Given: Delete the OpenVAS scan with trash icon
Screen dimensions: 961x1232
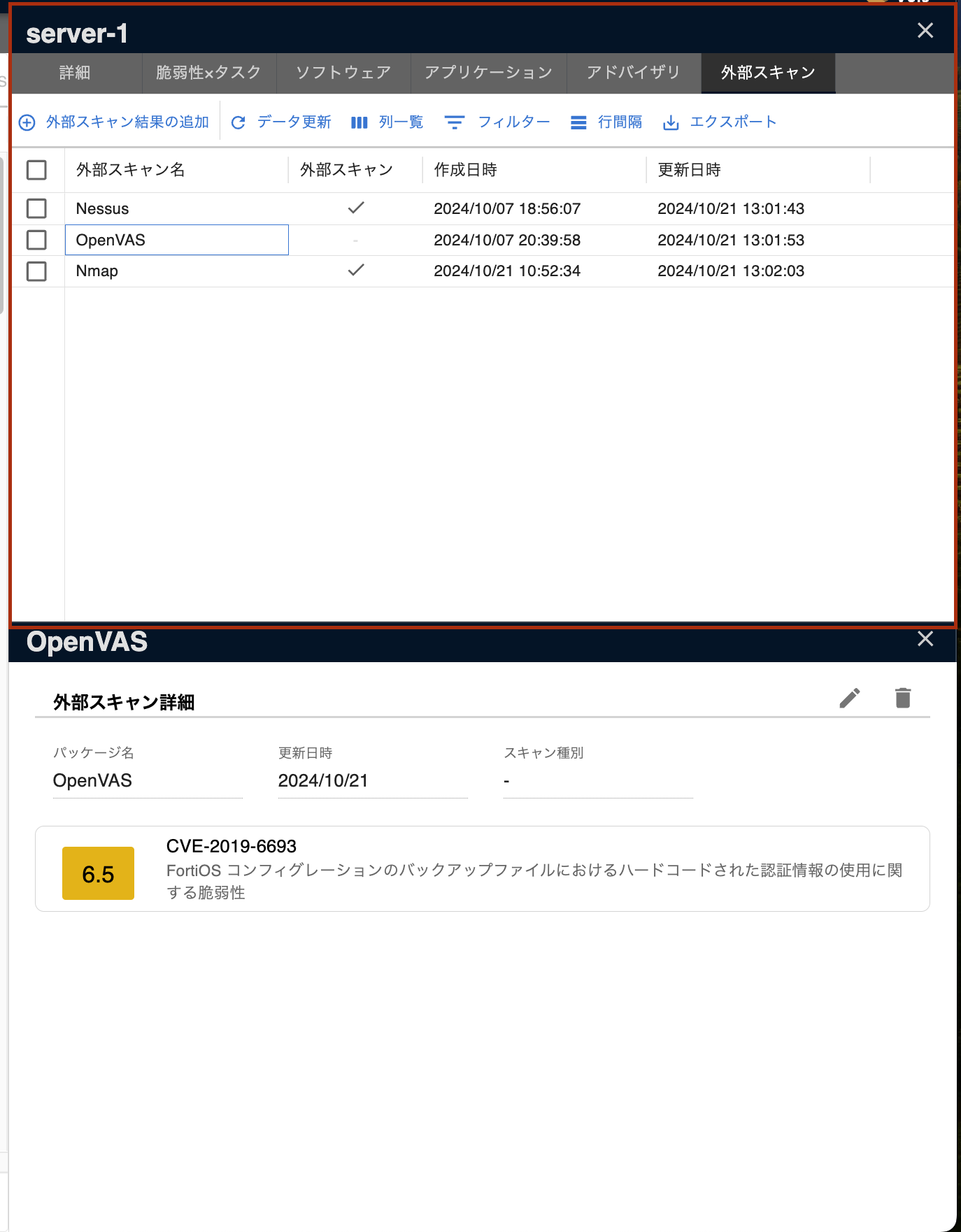Looking at the screenshot, I should pos(903,698).
